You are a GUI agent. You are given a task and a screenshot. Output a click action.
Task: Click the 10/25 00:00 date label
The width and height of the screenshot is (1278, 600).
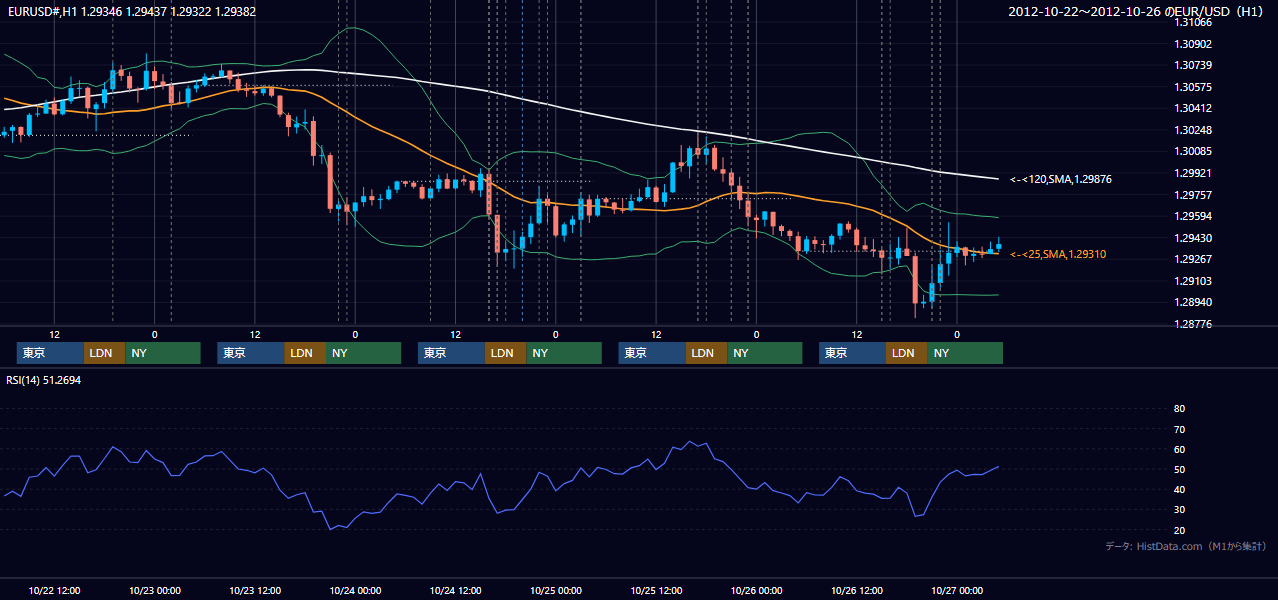tap(556, 590)
